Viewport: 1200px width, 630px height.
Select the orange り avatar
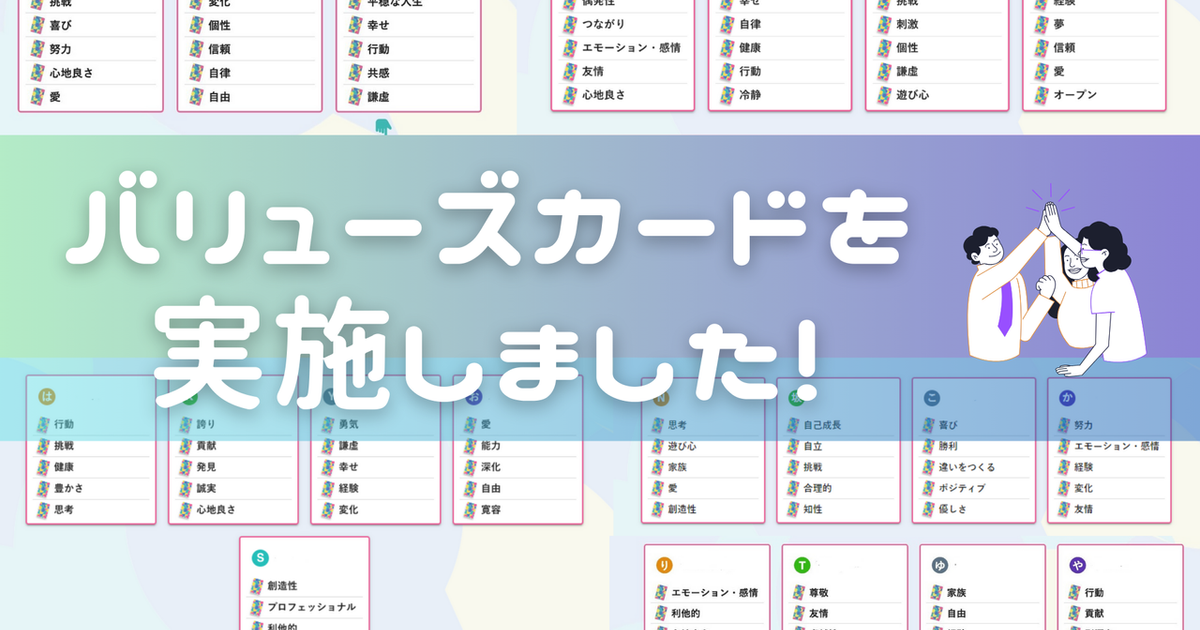[x=664, y=565]
